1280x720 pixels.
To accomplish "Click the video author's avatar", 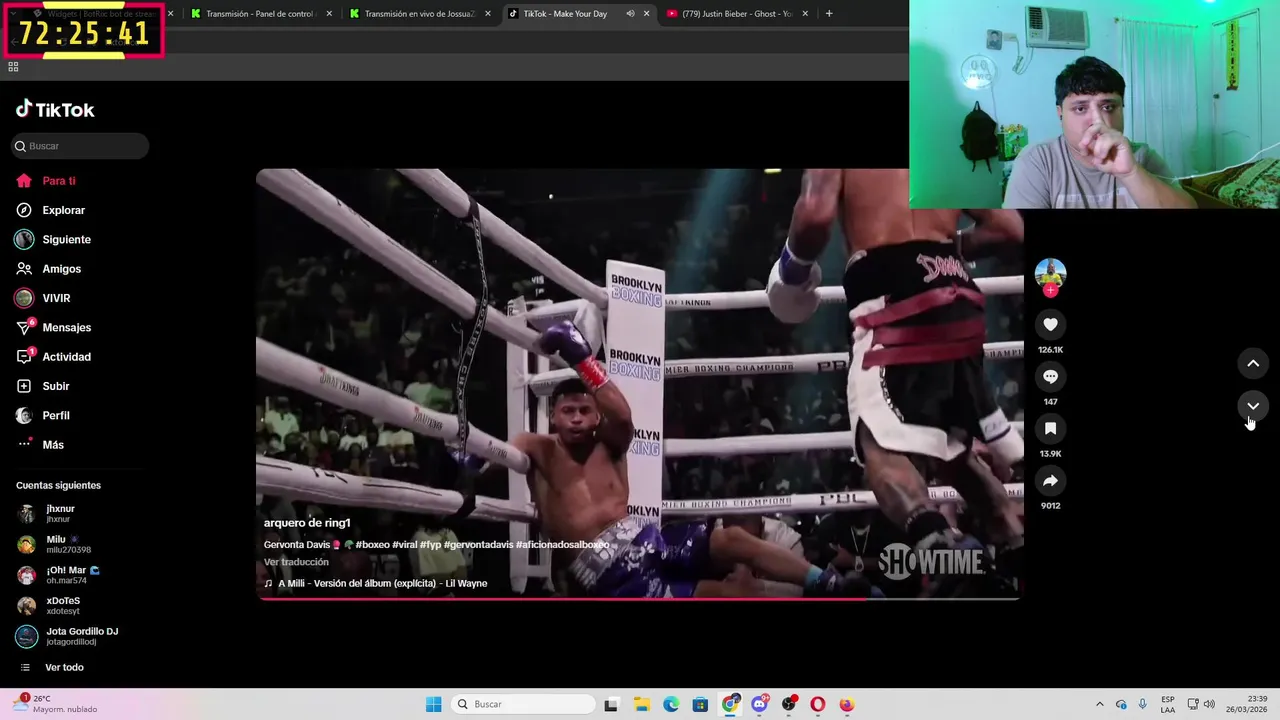I will [1050, 273].
